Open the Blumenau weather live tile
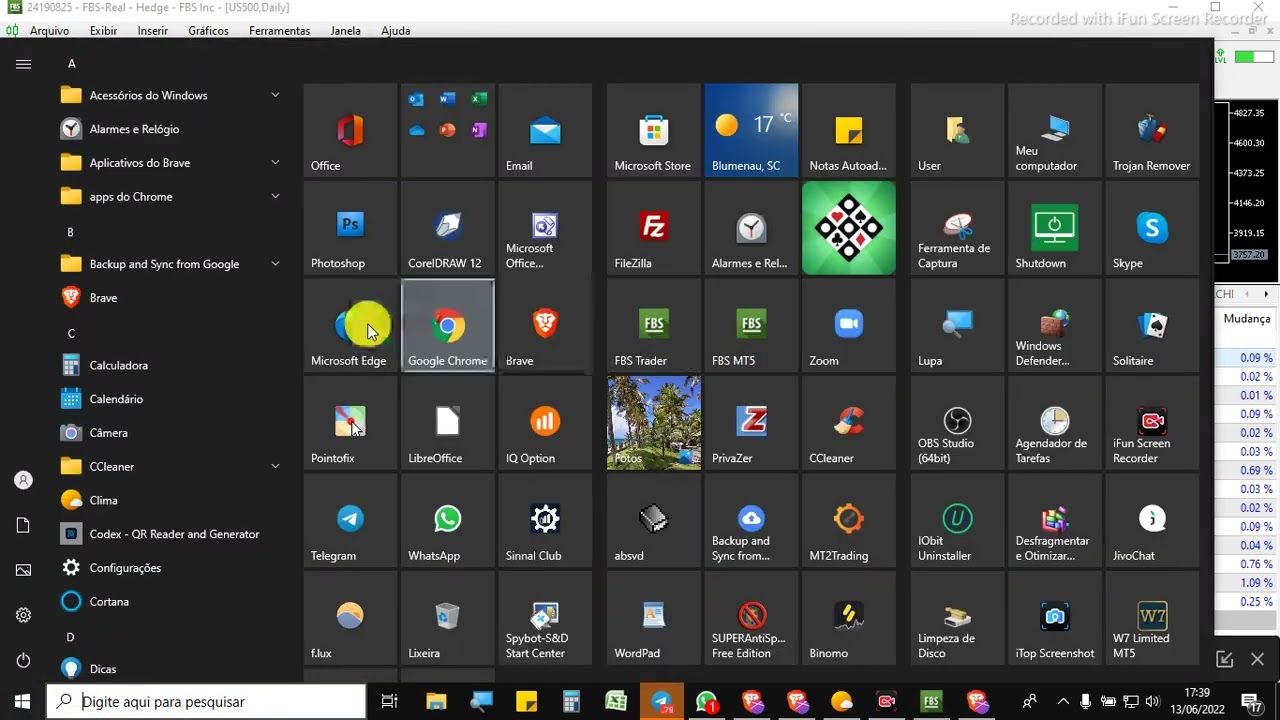Viewport: 1280px width, 720px height. pyautogui.click(x=751, y=130)
